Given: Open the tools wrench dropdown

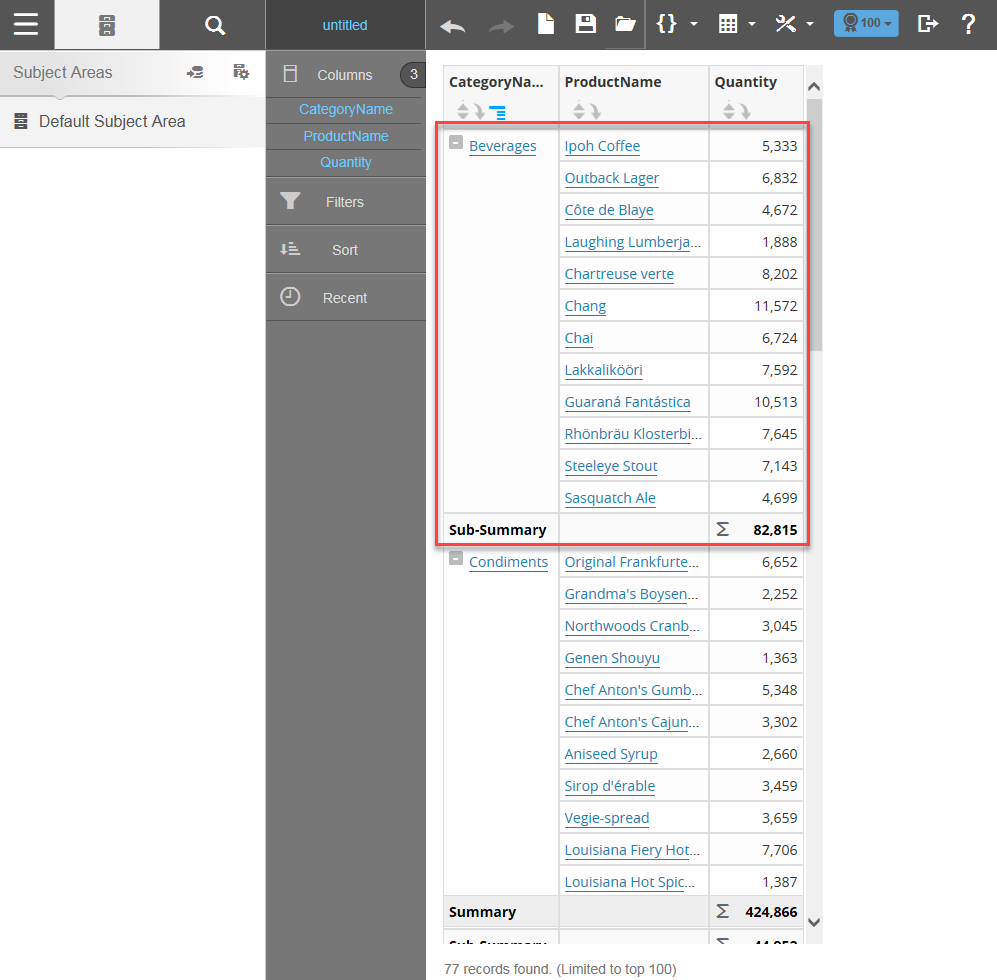Looking at the screenshot, I should [x=794, y=25].
